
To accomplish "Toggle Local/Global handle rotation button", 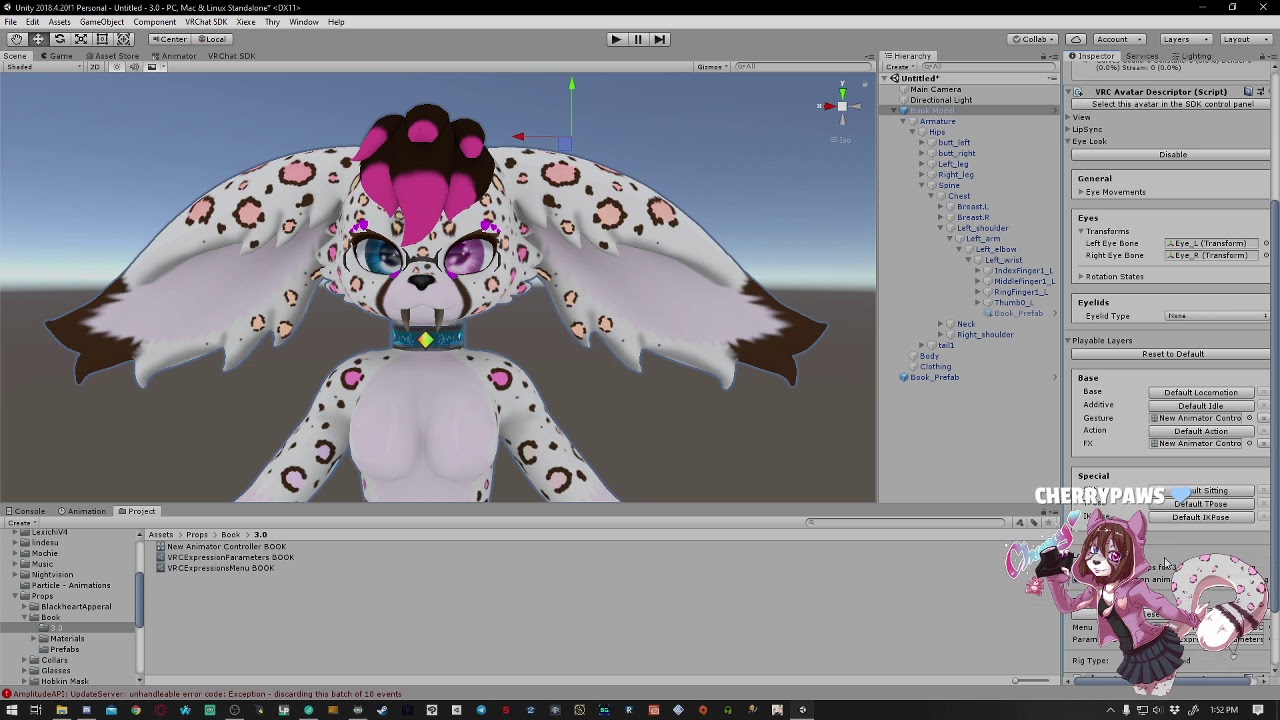I will pyautogui.click(x=211, y=39).
